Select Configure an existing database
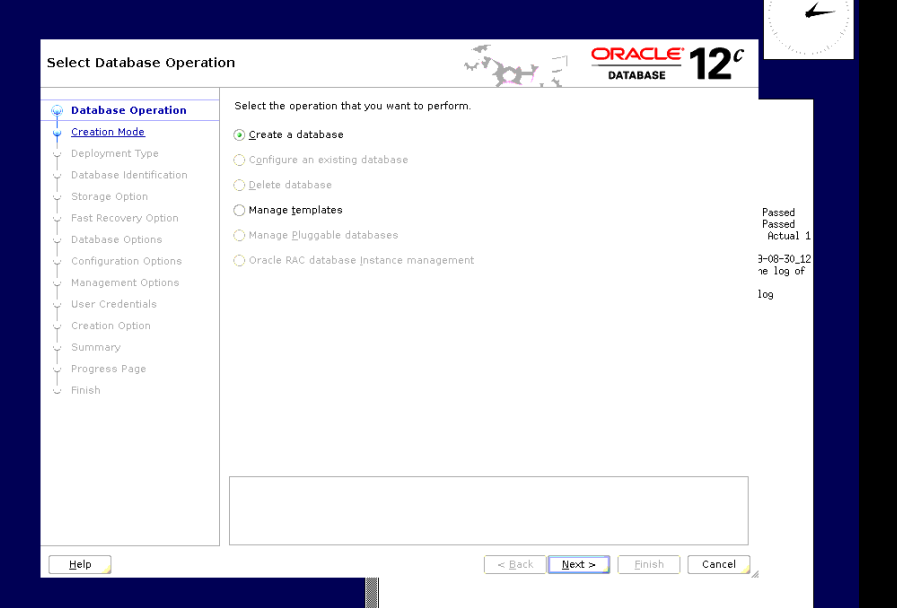 [x=239, y=159]
